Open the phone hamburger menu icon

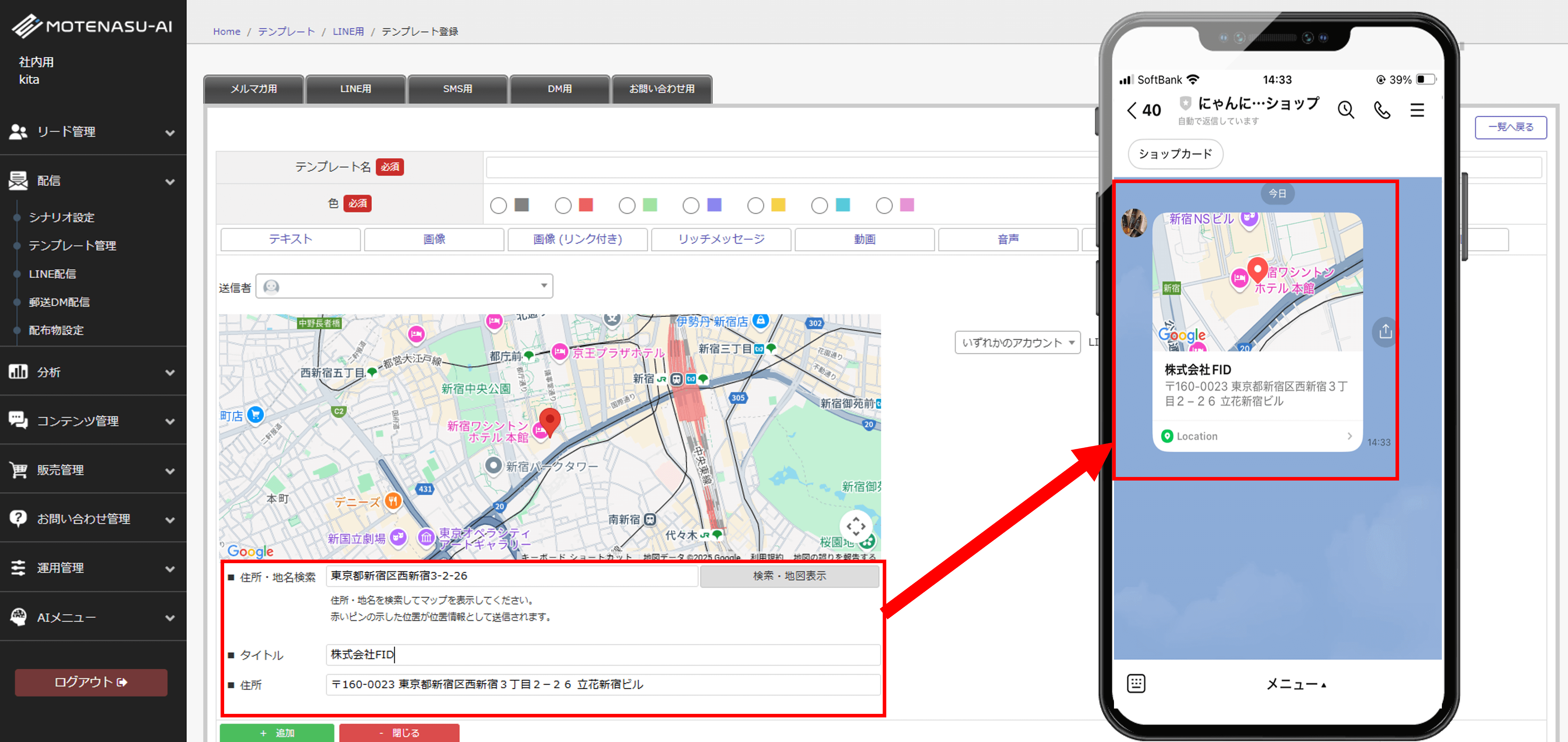[x=1417, y=110]
